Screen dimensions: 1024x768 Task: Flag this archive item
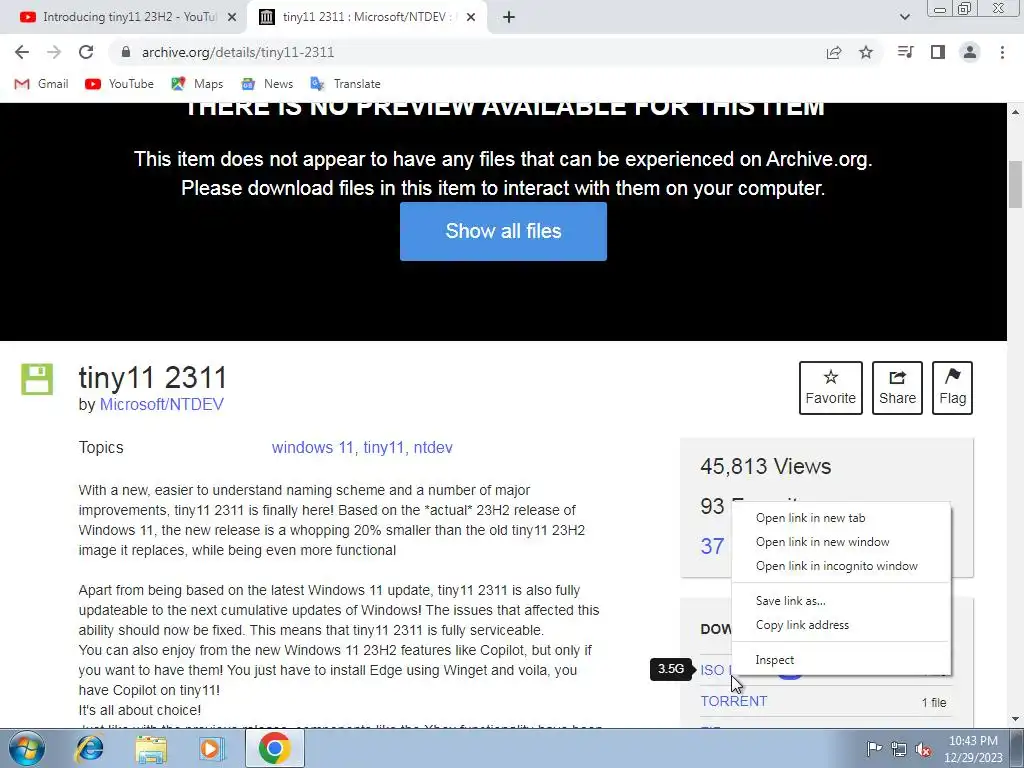pyautogui.click(x=952, y=388)
